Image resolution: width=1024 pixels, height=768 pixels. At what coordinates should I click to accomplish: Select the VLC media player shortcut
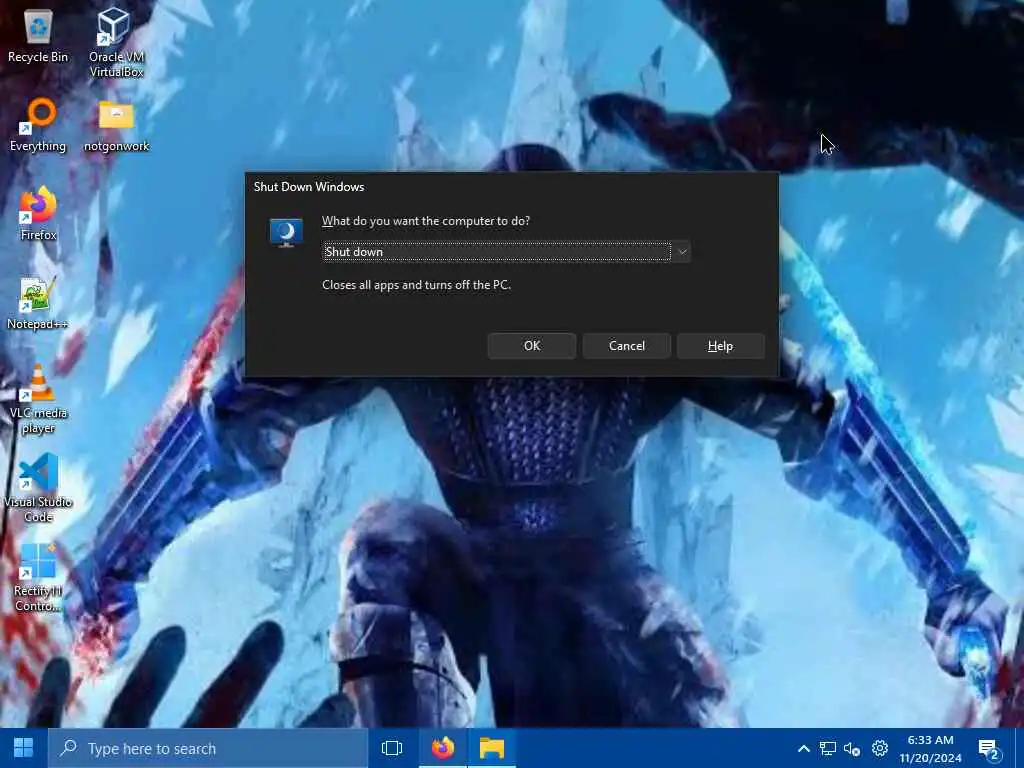click(x=38, y=400)
